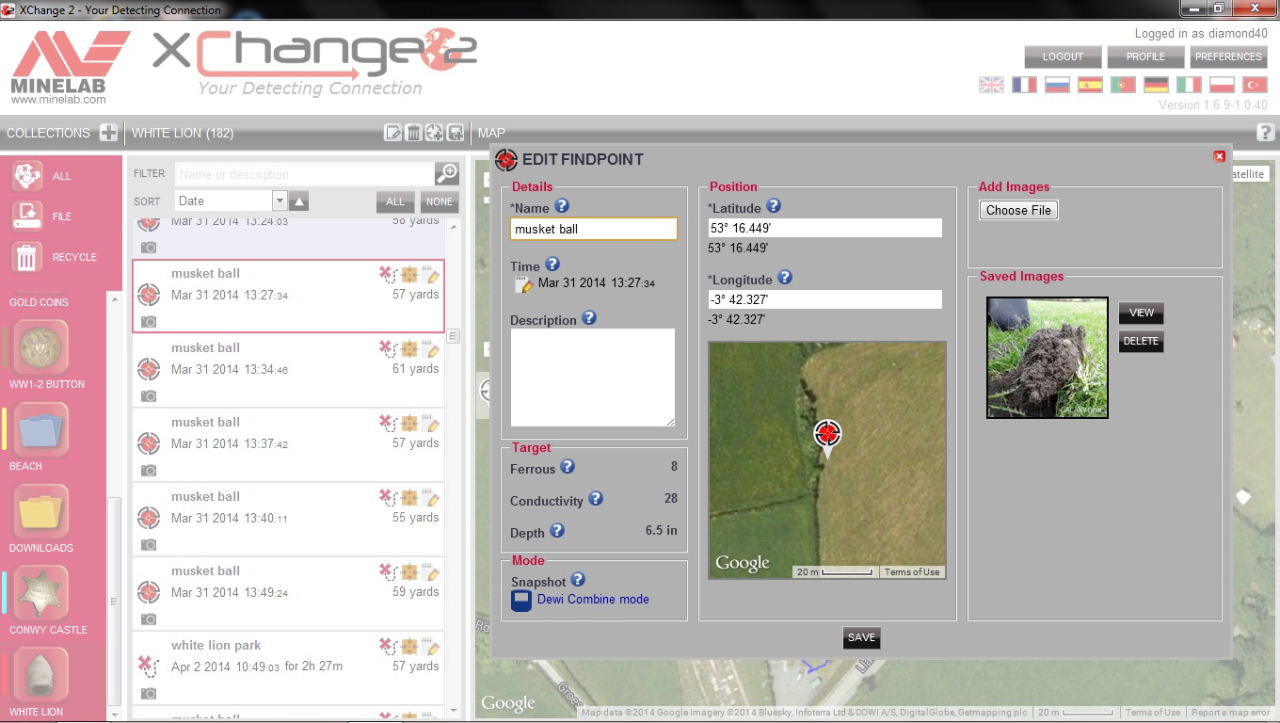Click the filter search magnifier icon
Viewport: 1280px width, 723px height.
[446, 173]
